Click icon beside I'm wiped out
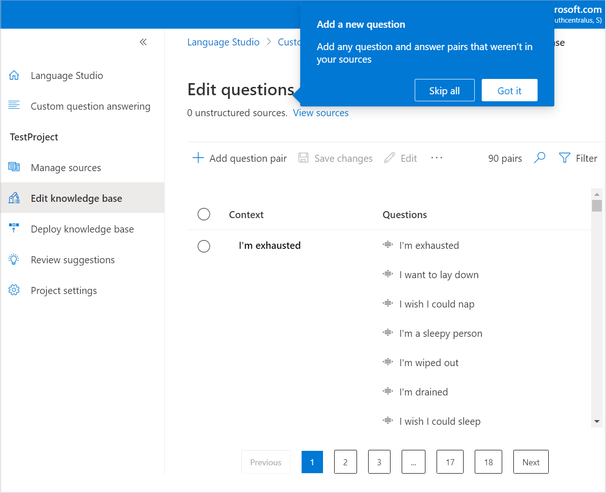 tap(388, 362)
